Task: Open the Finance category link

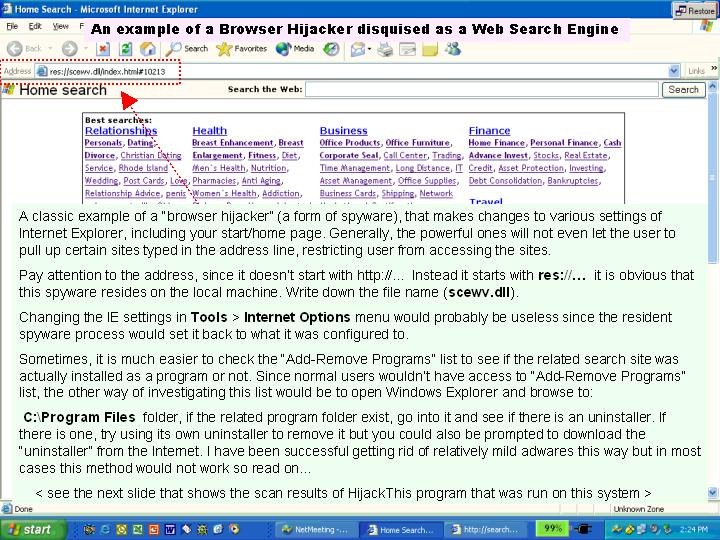Action: (x=489, y=130)
